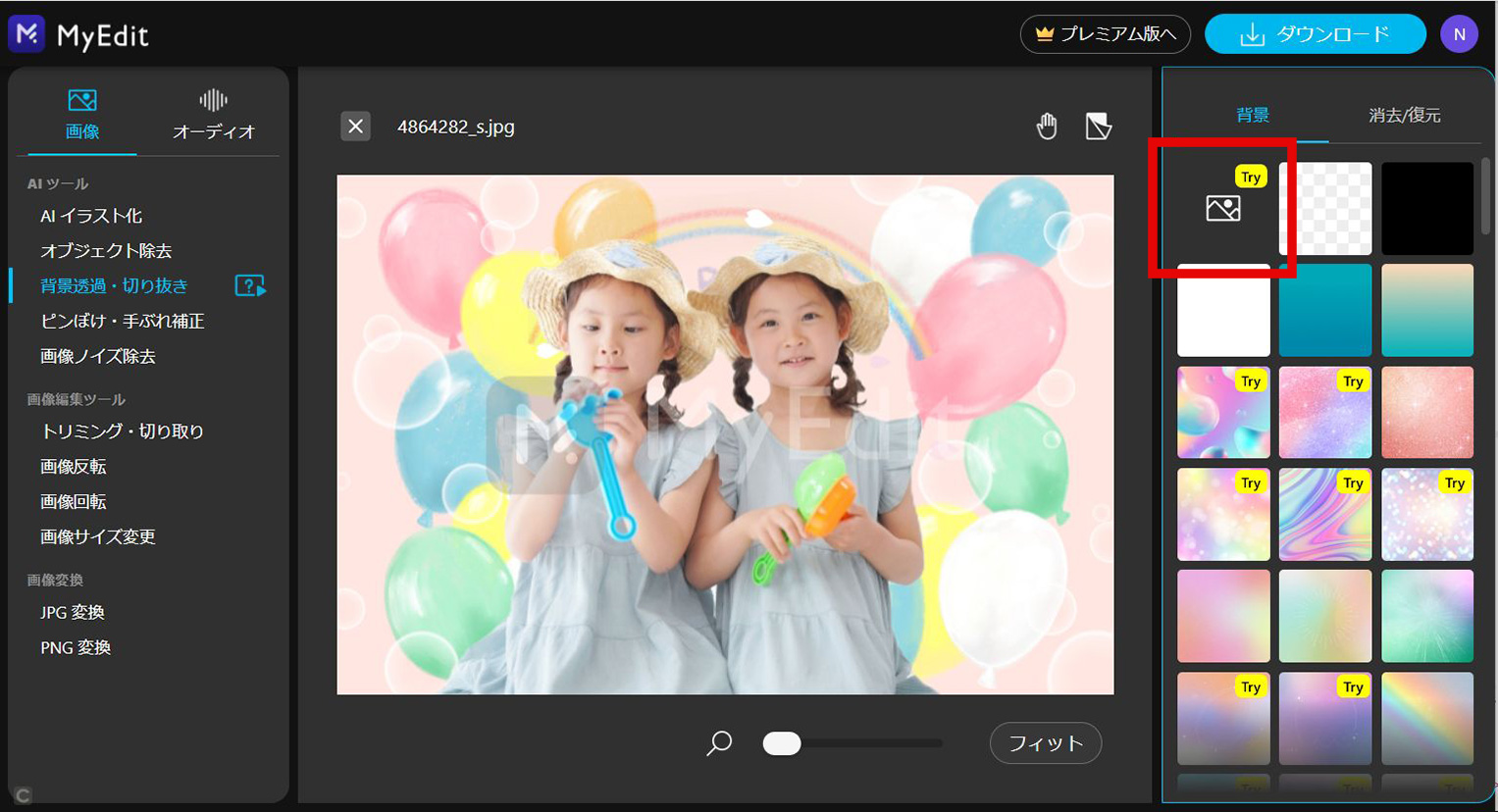Image resolution: width=1498 pixels, height=812 pixels.
Task: Select the solid black background swatch
Action: pos(1427,208)
